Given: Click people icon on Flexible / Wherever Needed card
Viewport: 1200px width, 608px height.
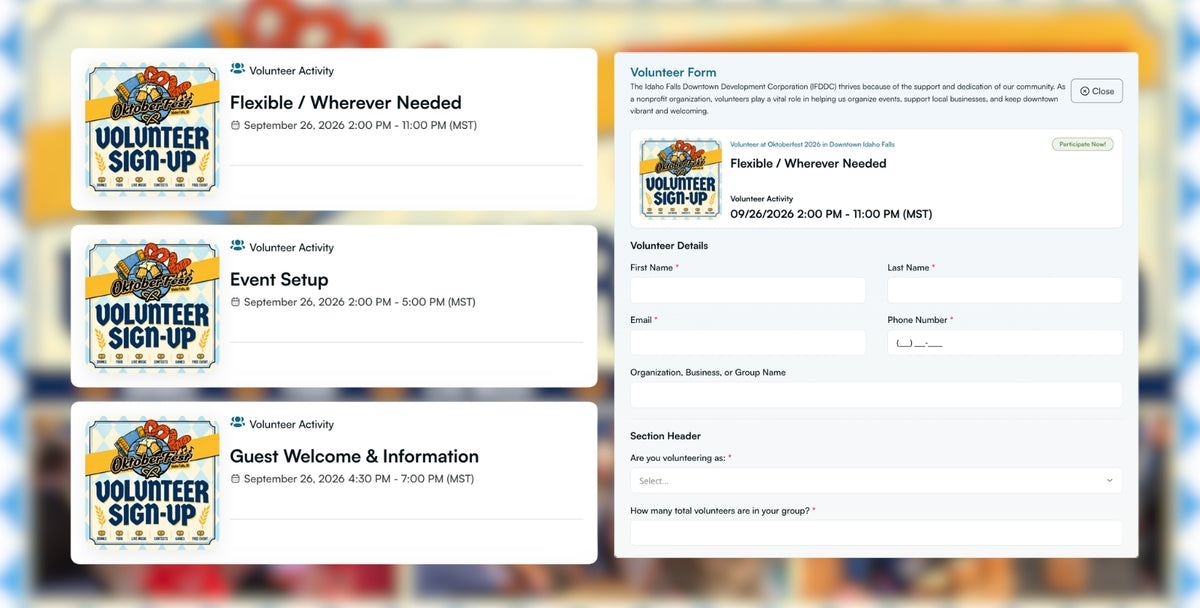Looking at the screenshot, I should point(237,70).
